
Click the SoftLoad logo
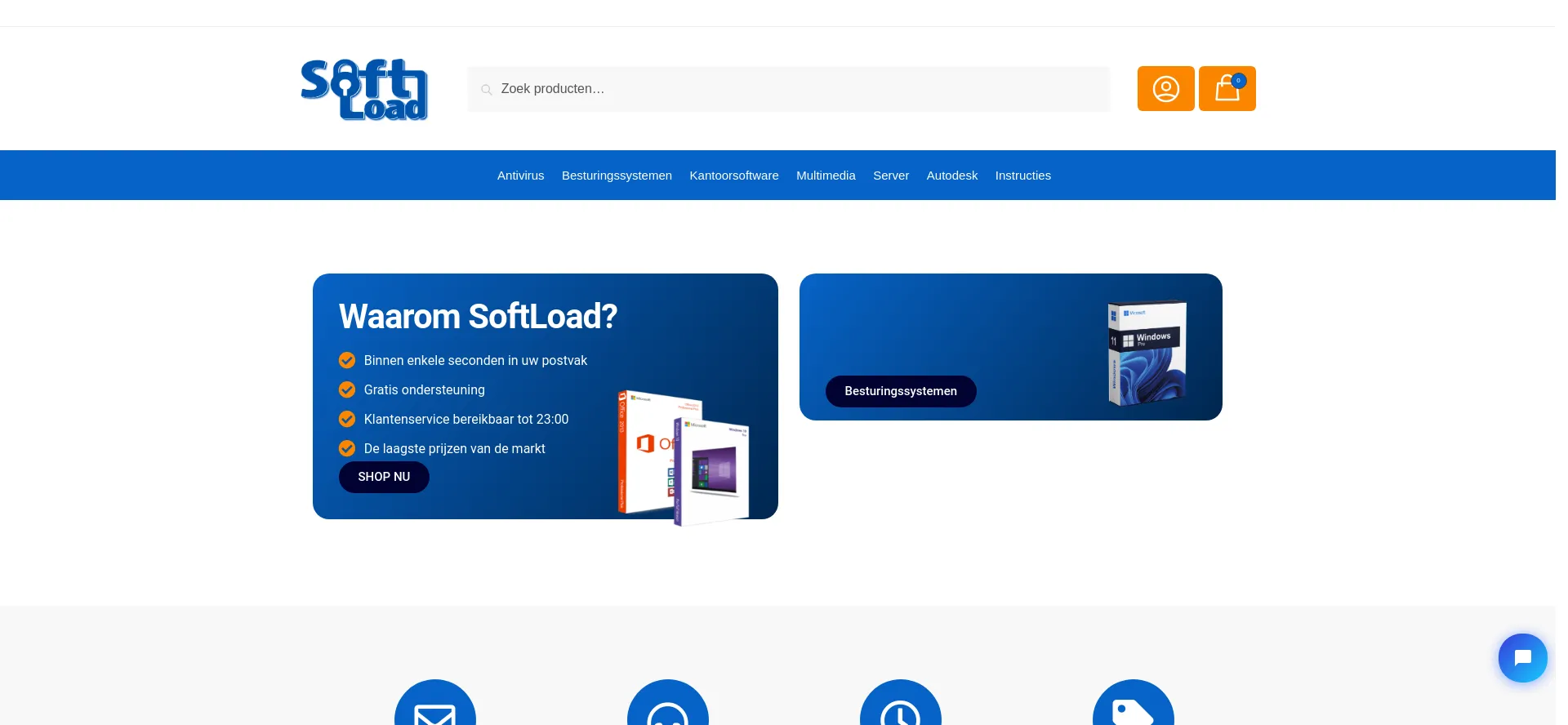(x=364, y=89)
